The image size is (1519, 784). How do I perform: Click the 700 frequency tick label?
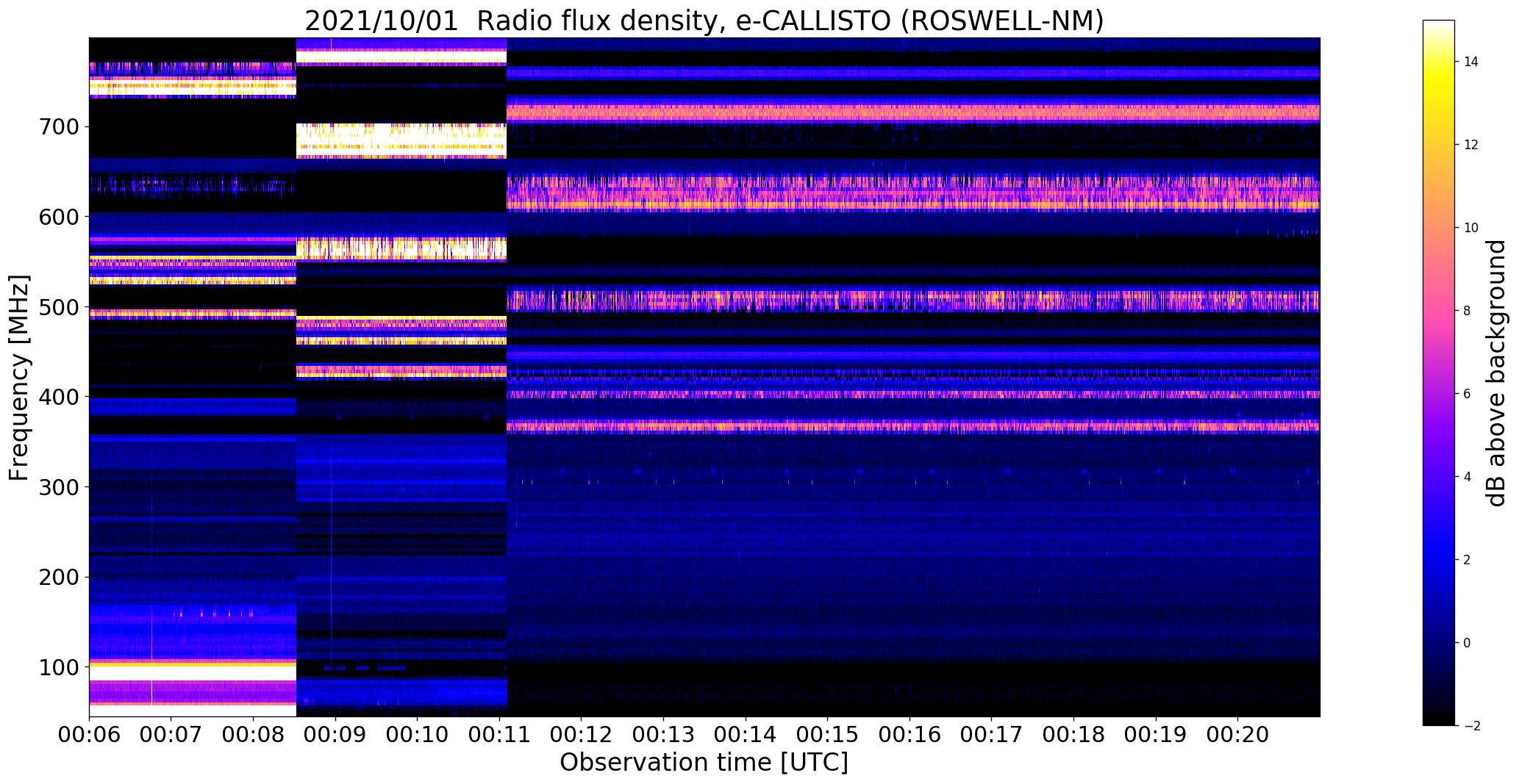[58, 127]
